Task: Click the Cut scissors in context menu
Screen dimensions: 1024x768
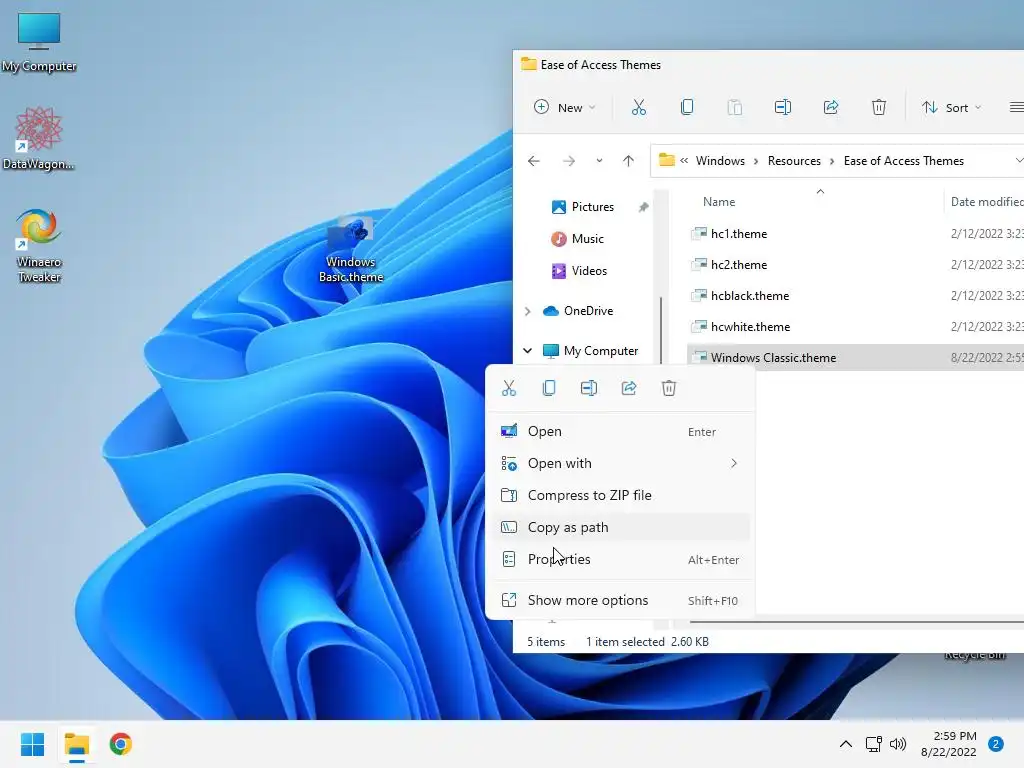Action: coord(509,388)
